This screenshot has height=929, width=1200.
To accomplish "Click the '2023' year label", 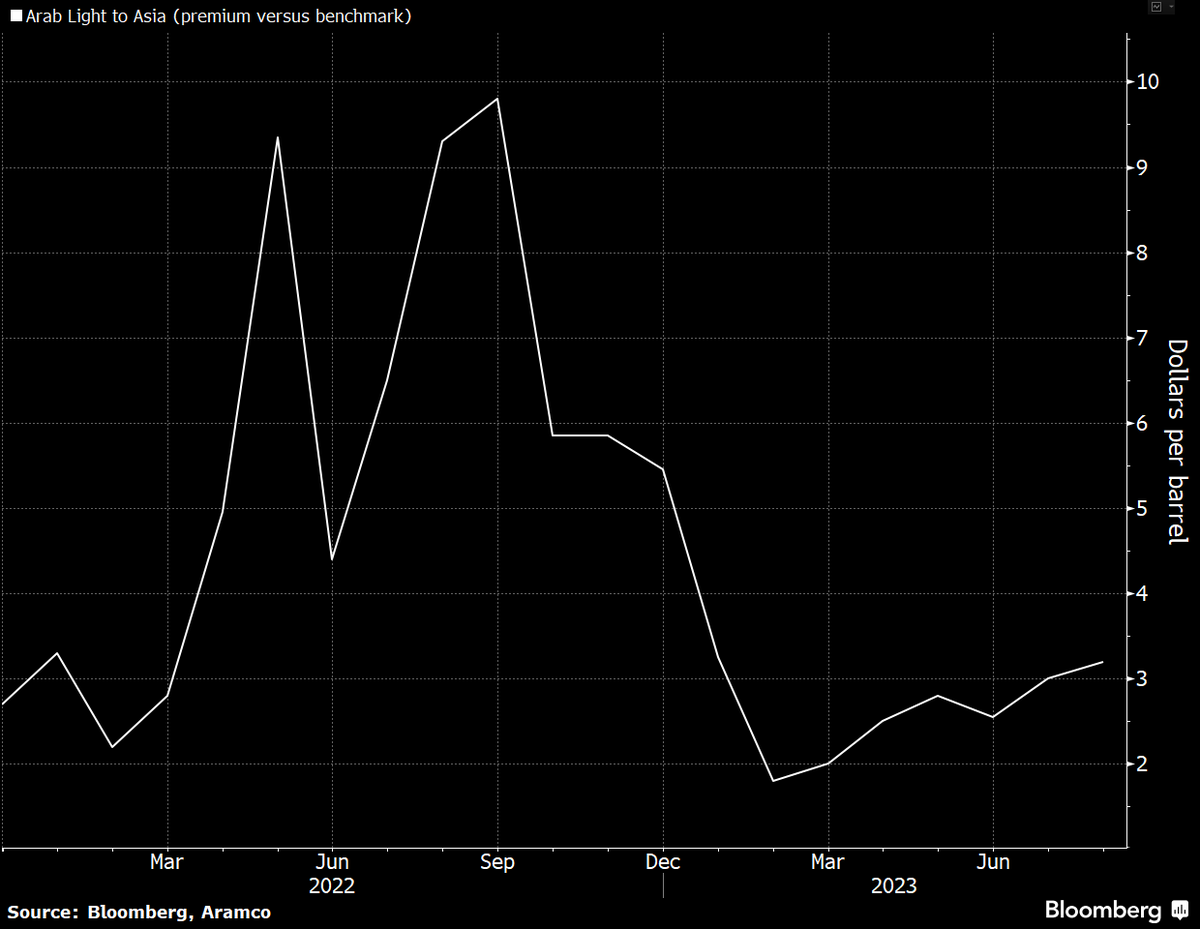I will click(893, 886).
